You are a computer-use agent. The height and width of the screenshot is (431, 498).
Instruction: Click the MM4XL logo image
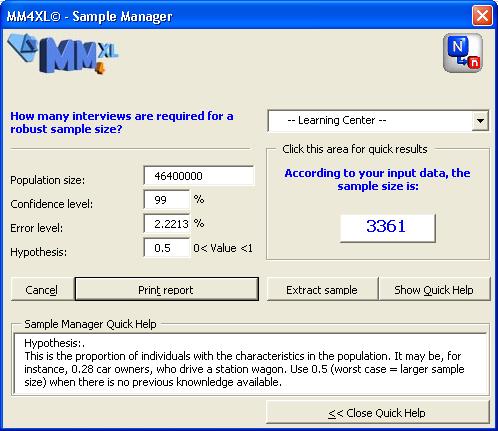[63, 53]
